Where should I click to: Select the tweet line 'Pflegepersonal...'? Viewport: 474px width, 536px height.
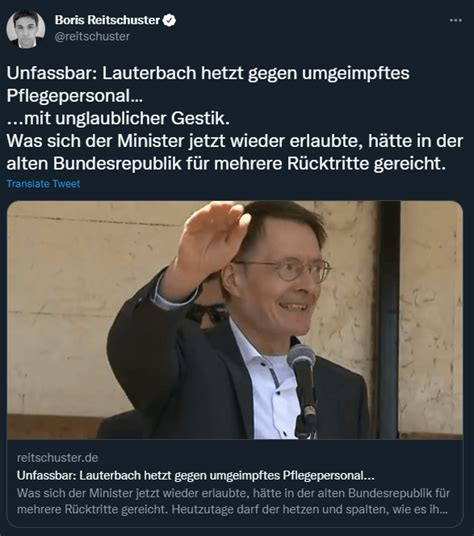pyautogui.click(x=75, y=96)
